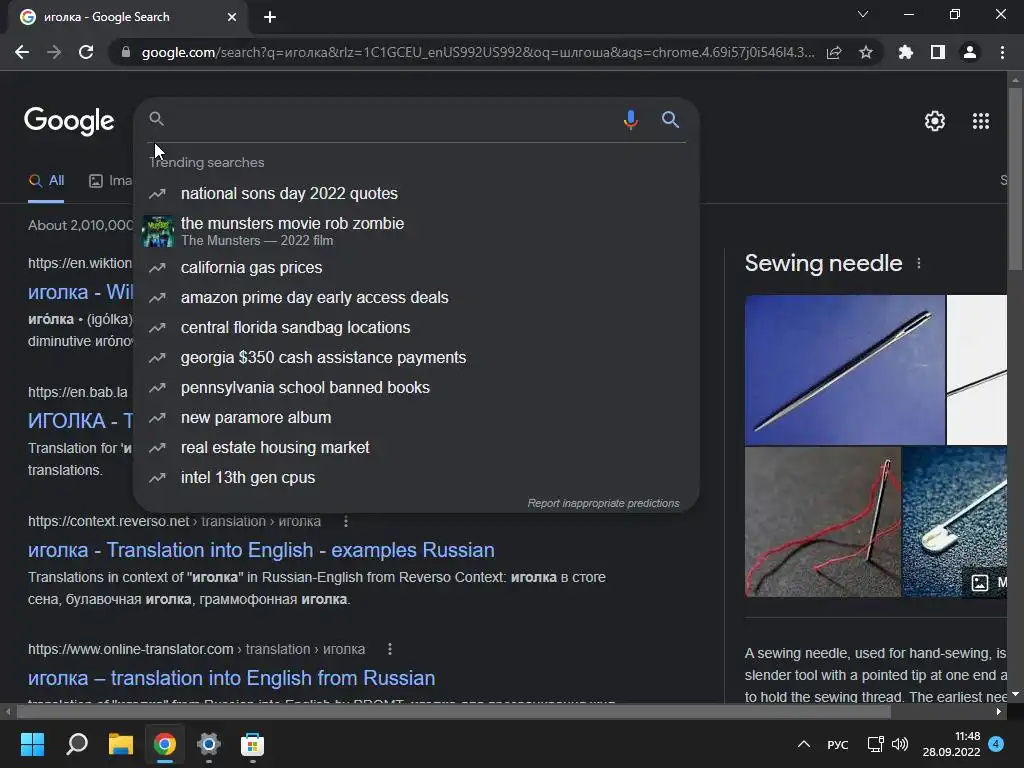
Task: Open the volume speaker tray icon
Action: [900, 744]
